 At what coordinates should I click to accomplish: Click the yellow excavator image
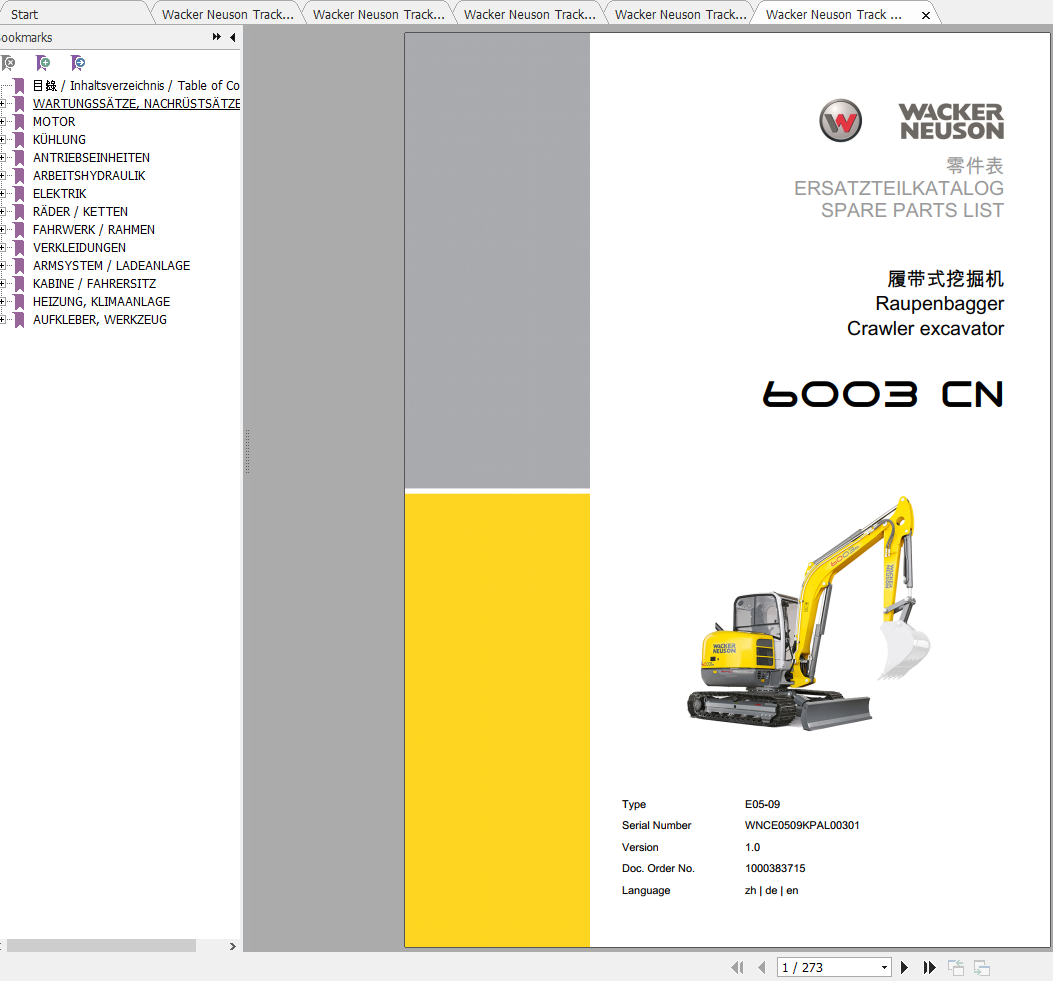(x=809, y=613)
